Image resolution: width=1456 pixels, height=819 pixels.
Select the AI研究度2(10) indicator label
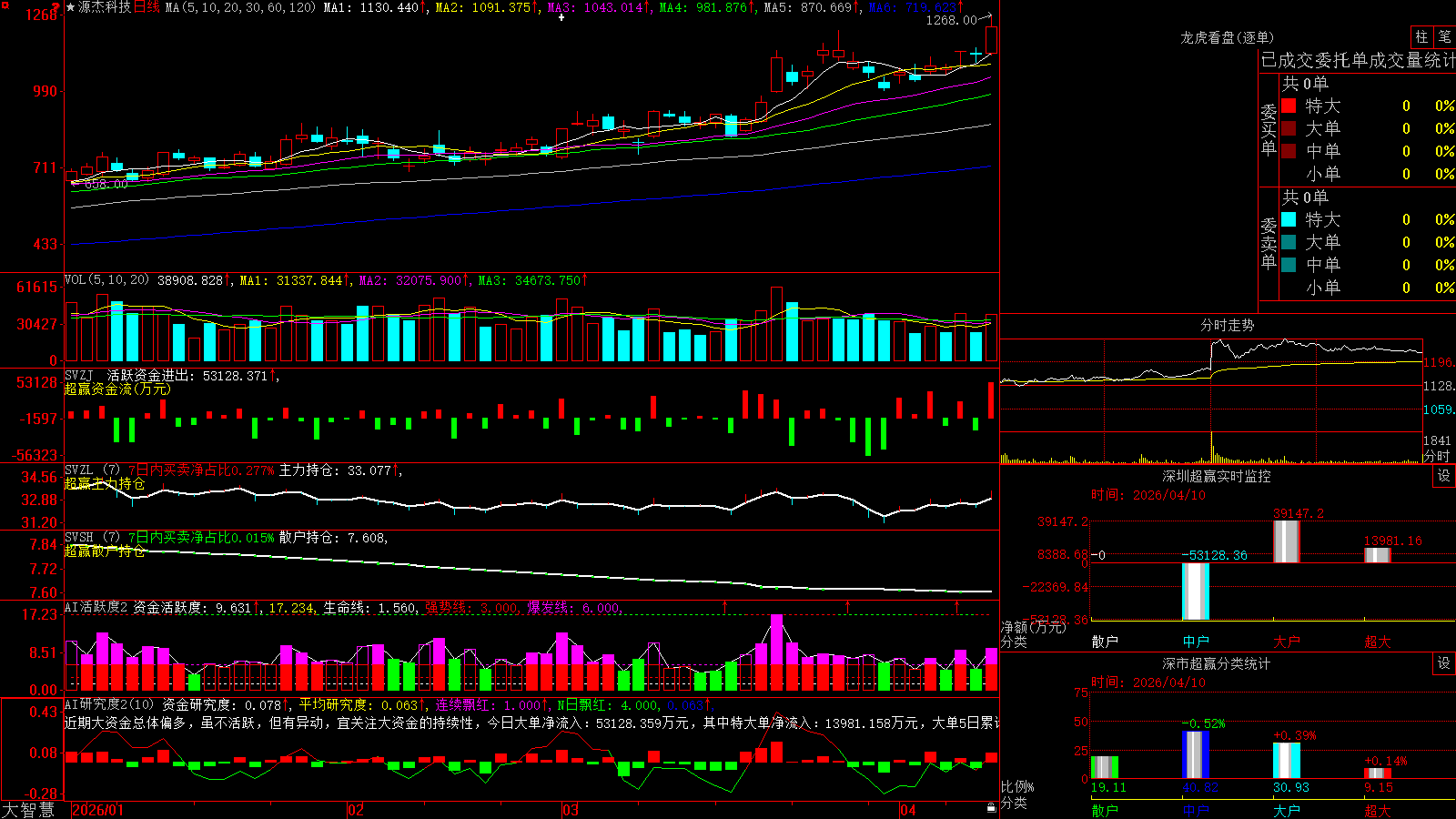tap(109, 704)
